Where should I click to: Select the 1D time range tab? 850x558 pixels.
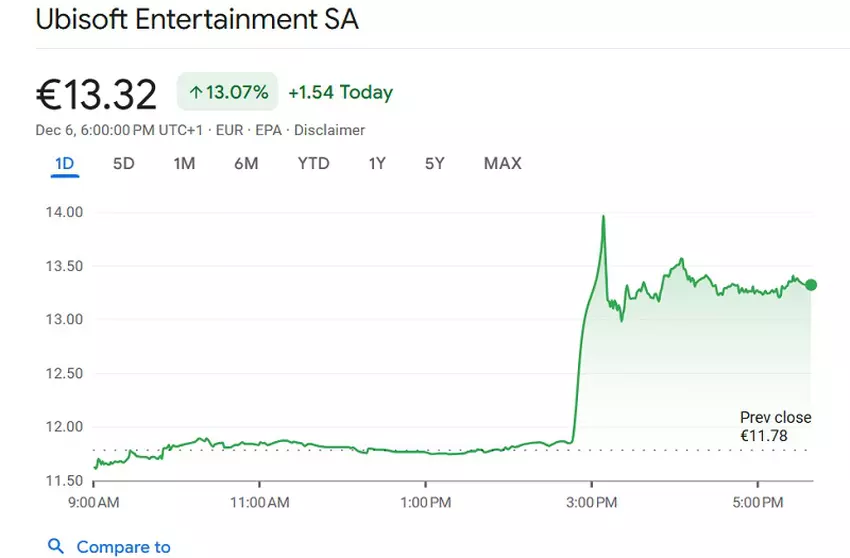[65, 163]
